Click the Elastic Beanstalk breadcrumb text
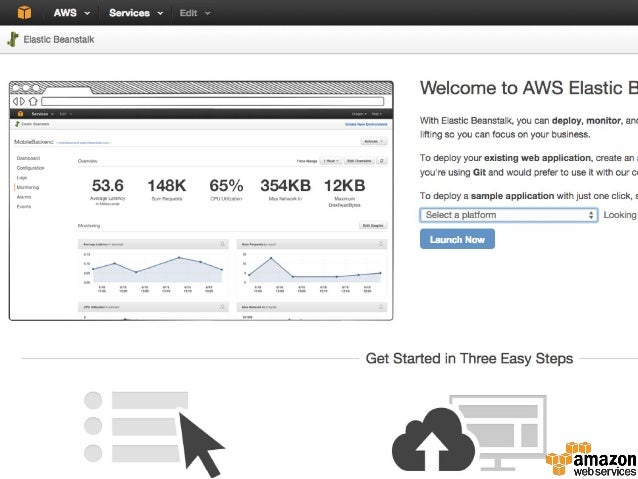Viewport: 638px width, 479px height. [x=59, y=39]
